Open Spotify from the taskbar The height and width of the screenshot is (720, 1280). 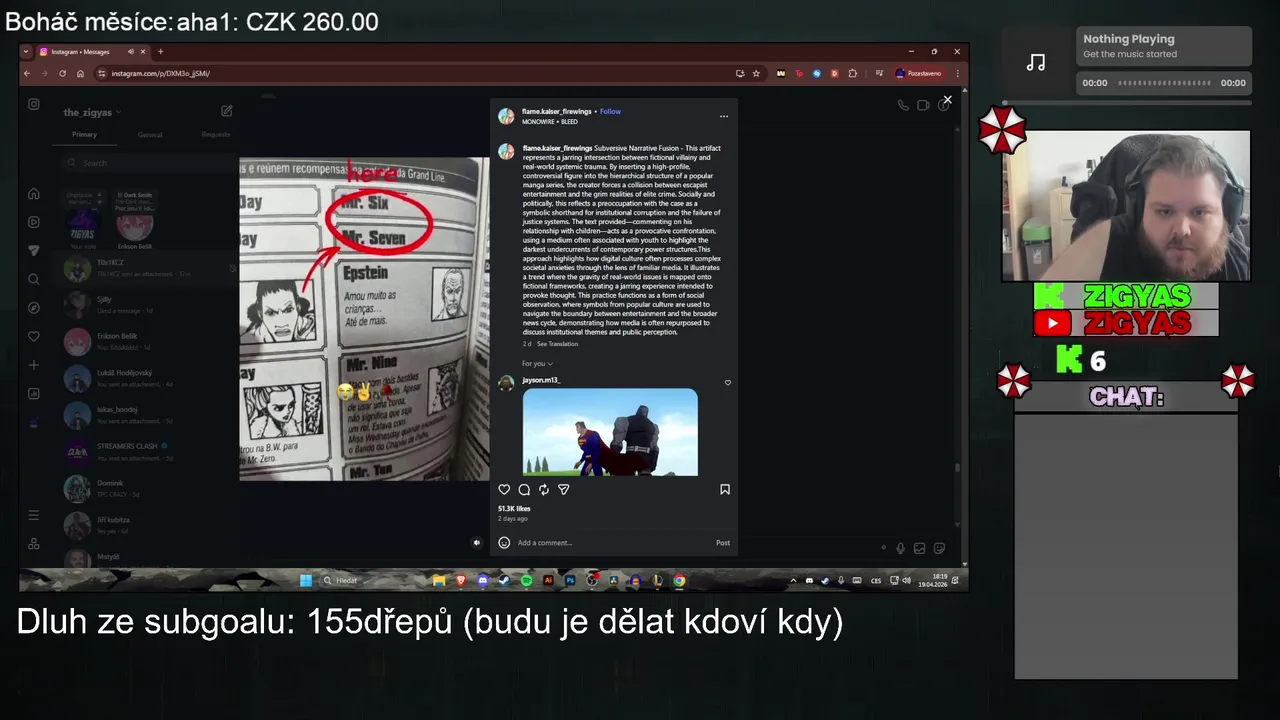click(x=527, y=580)
